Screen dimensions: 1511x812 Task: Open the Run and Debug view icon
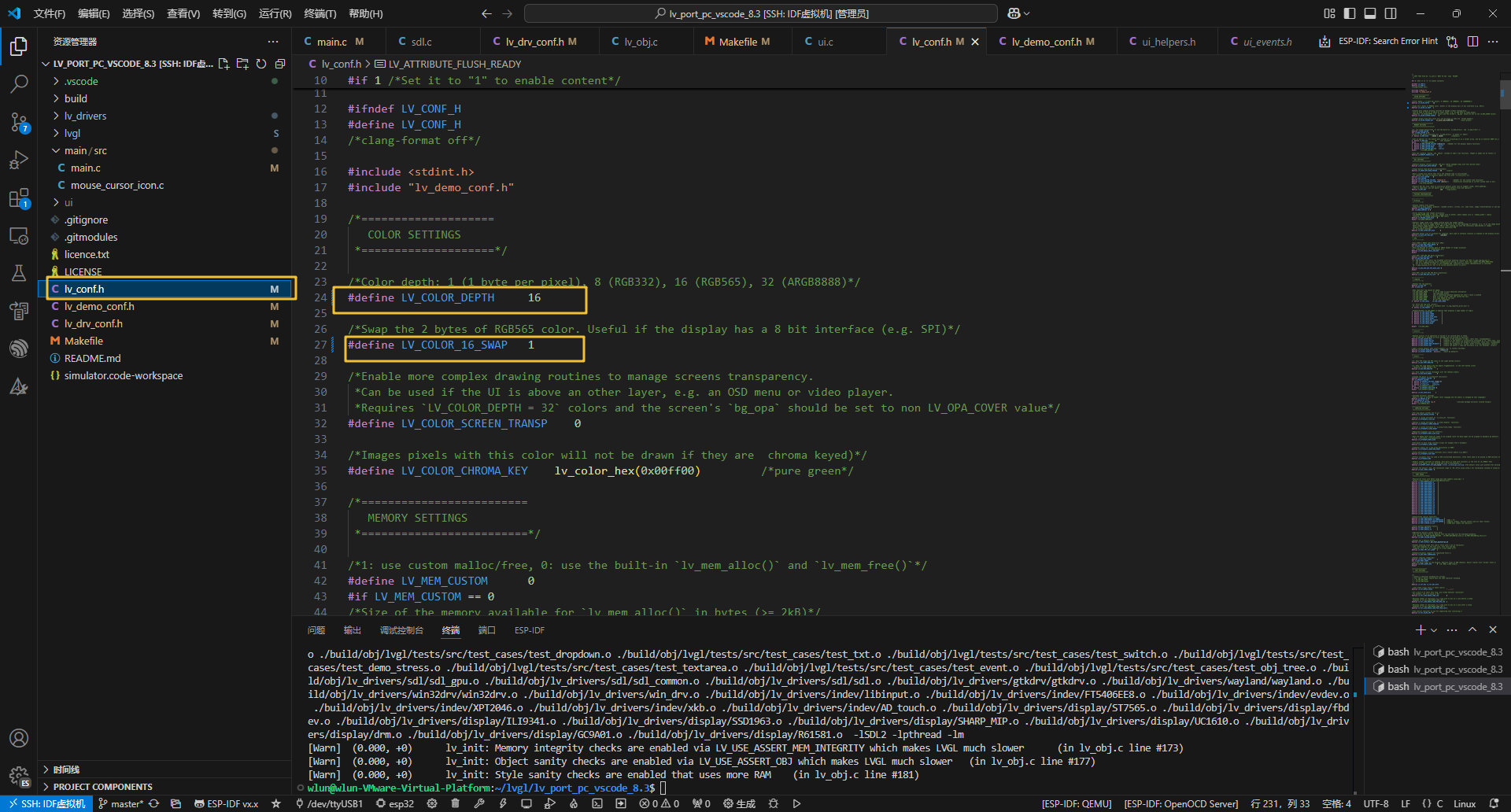(x=19, y=160)
